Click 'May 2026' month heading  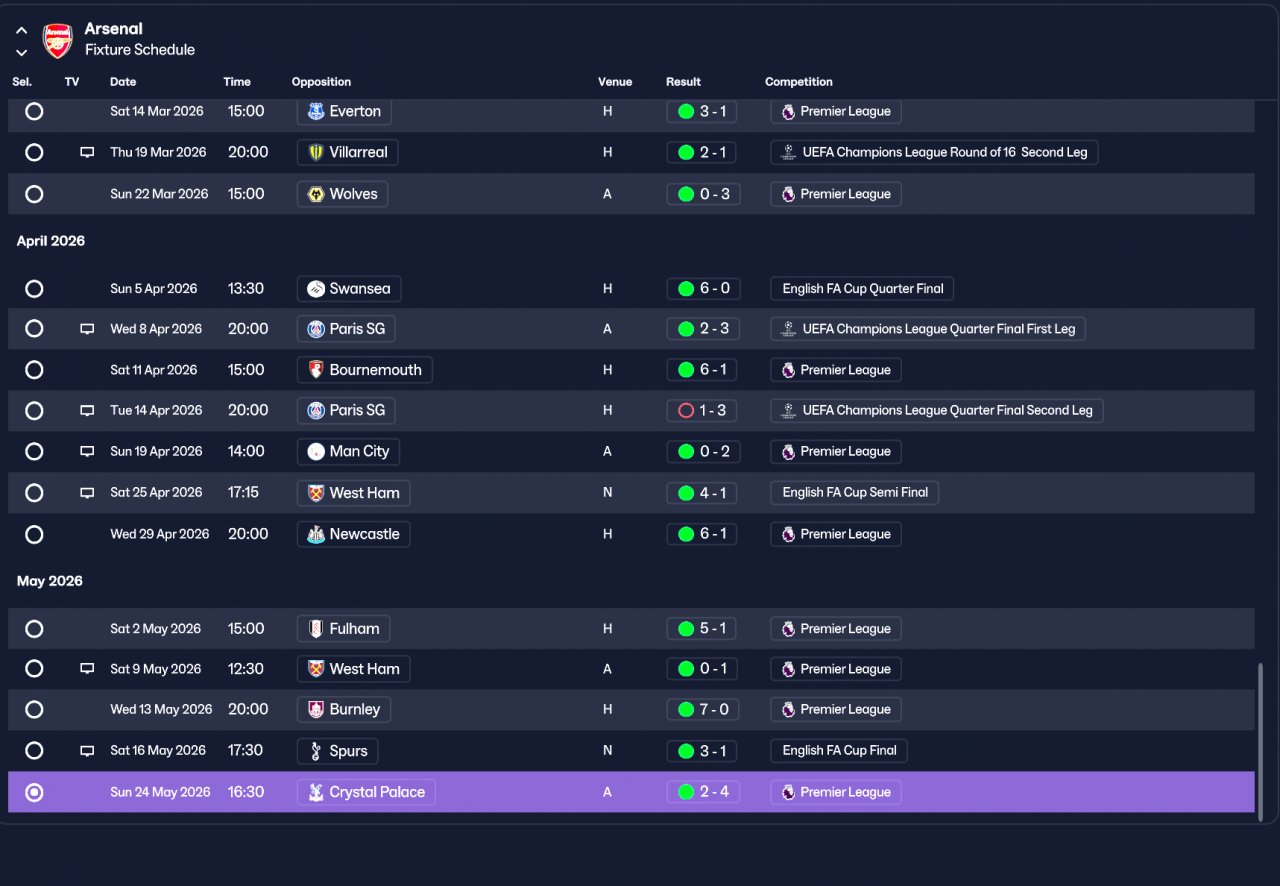tap(50, 581)
